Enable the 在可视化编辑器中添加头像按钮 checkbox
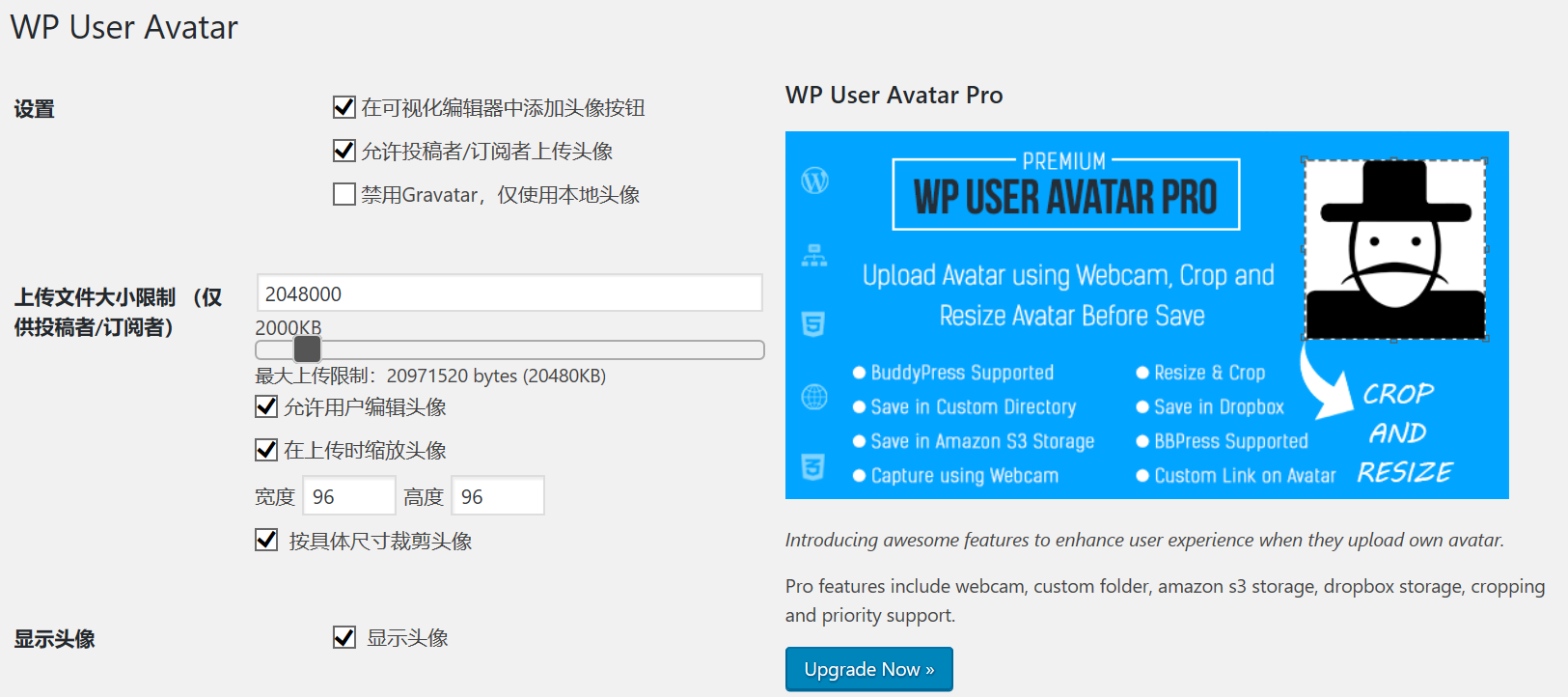Viewport: 1568px width, 697px height. pyautogui.click(x=344, y=107)
